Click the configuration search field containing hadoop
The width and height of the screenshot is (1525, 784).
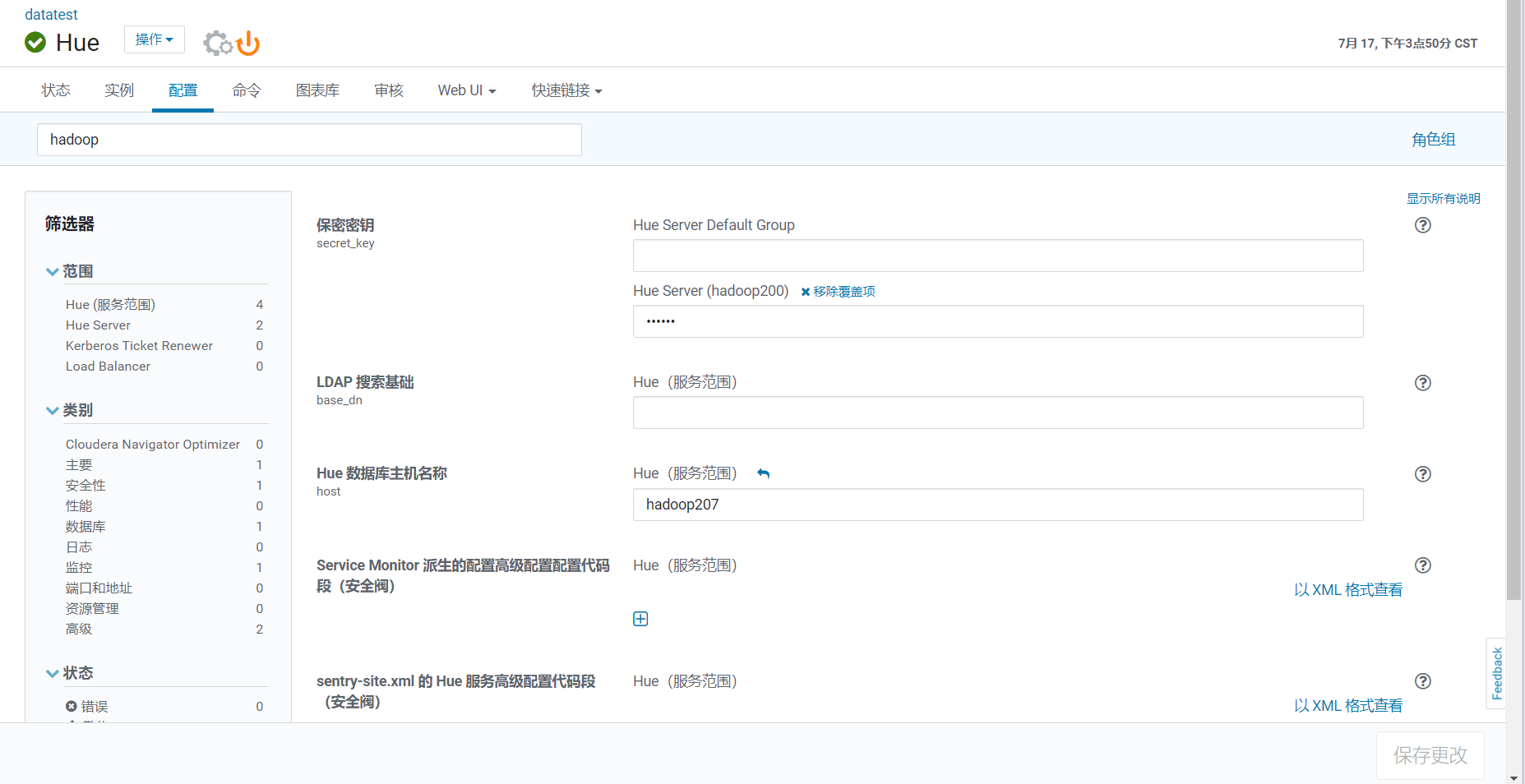pos(309,140)
